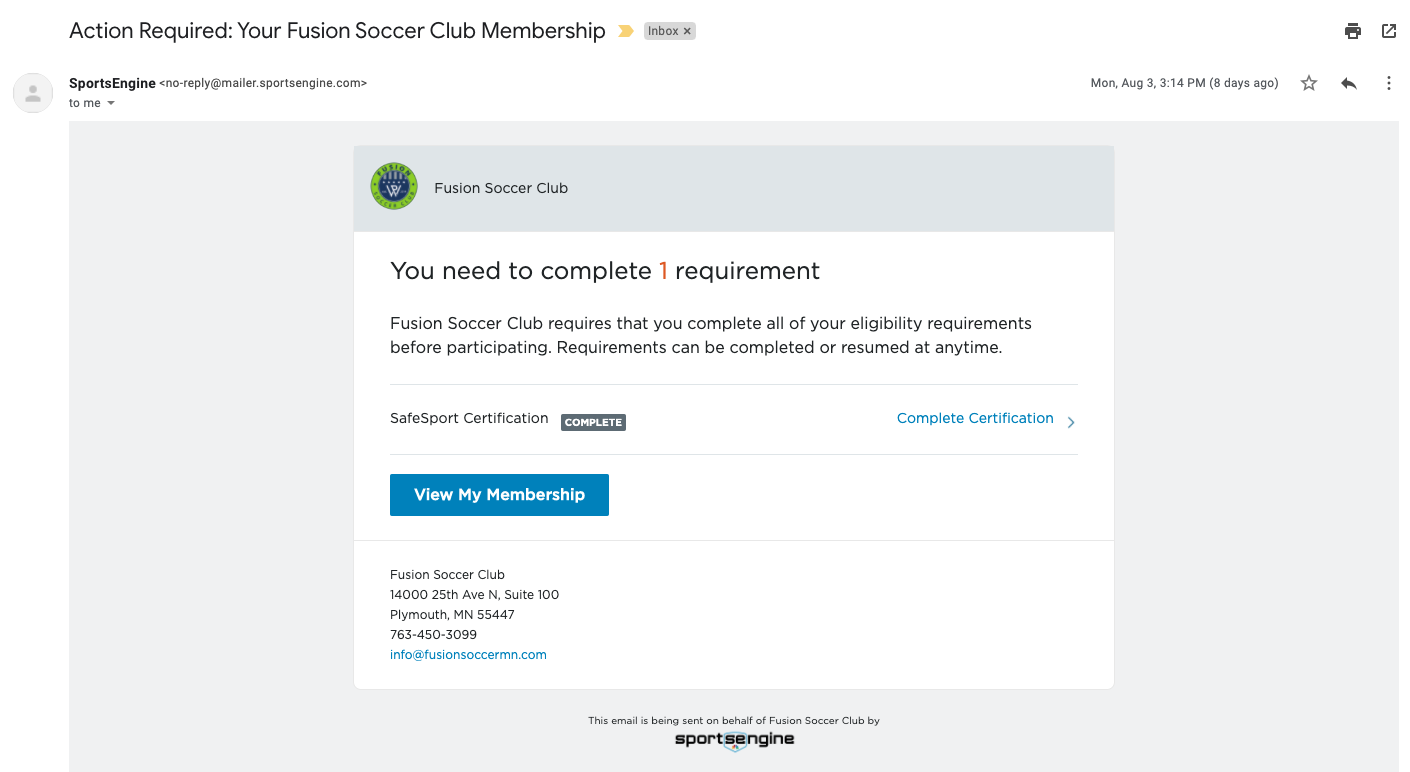
Task: Click the Inbox label chip
Action: pyautogui.click(x=662, y=31)
